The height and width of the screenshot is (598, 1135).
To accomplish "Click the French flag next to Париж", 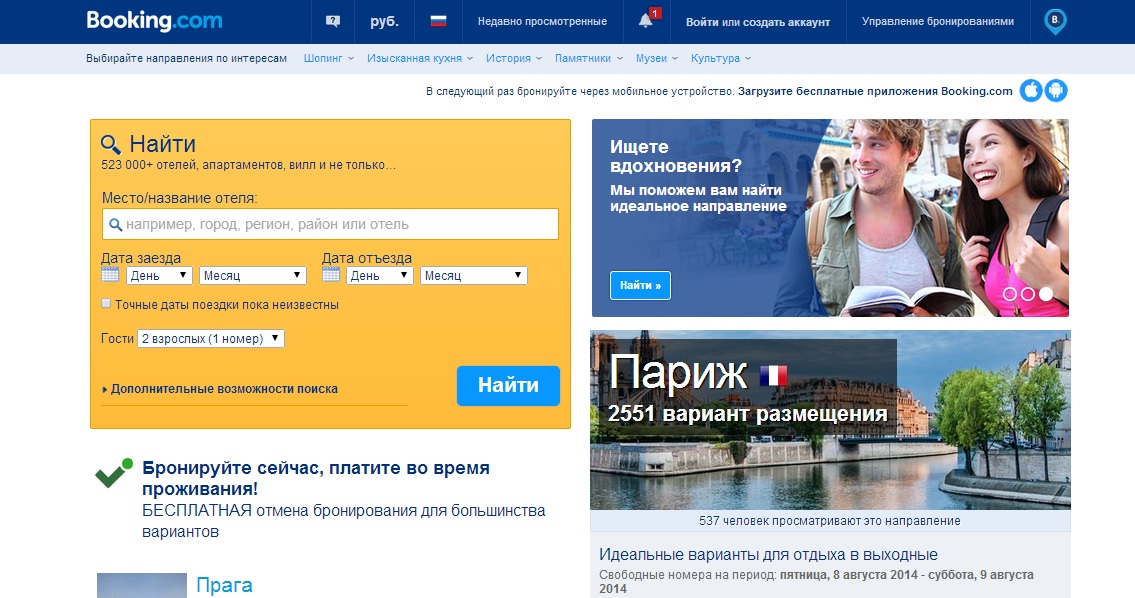I will (x=773, y=376).
